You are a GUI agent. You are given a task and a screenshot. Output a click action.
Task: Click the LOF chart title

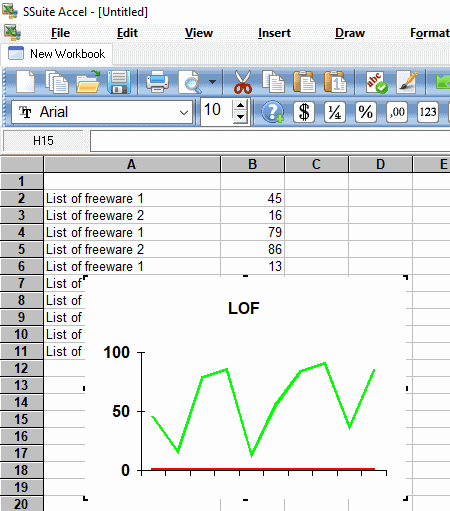click(244, 308)
